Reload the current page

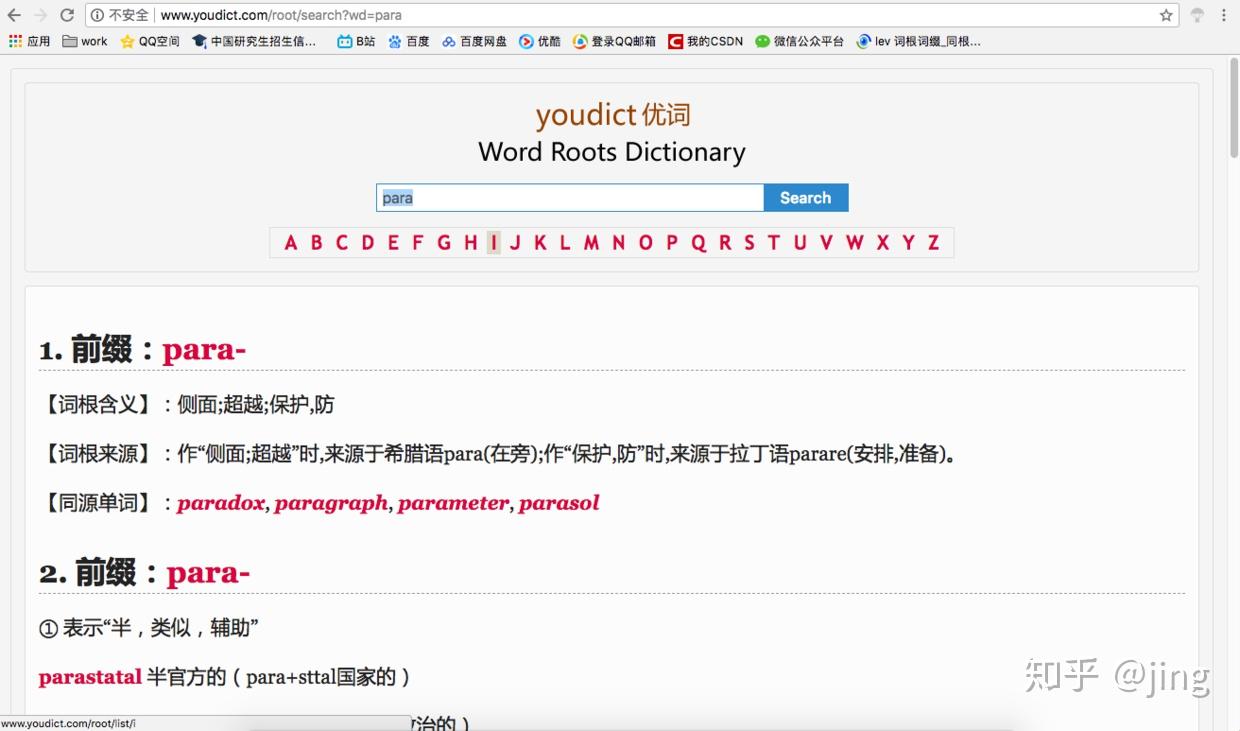(65, 15)
